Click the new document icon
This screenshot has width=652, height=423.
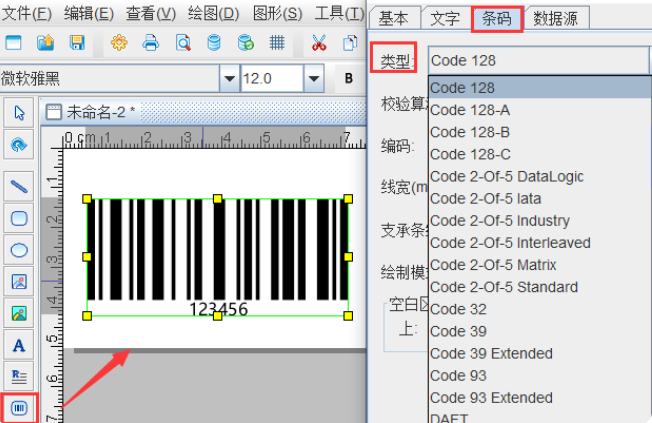[x=13, y=42]
